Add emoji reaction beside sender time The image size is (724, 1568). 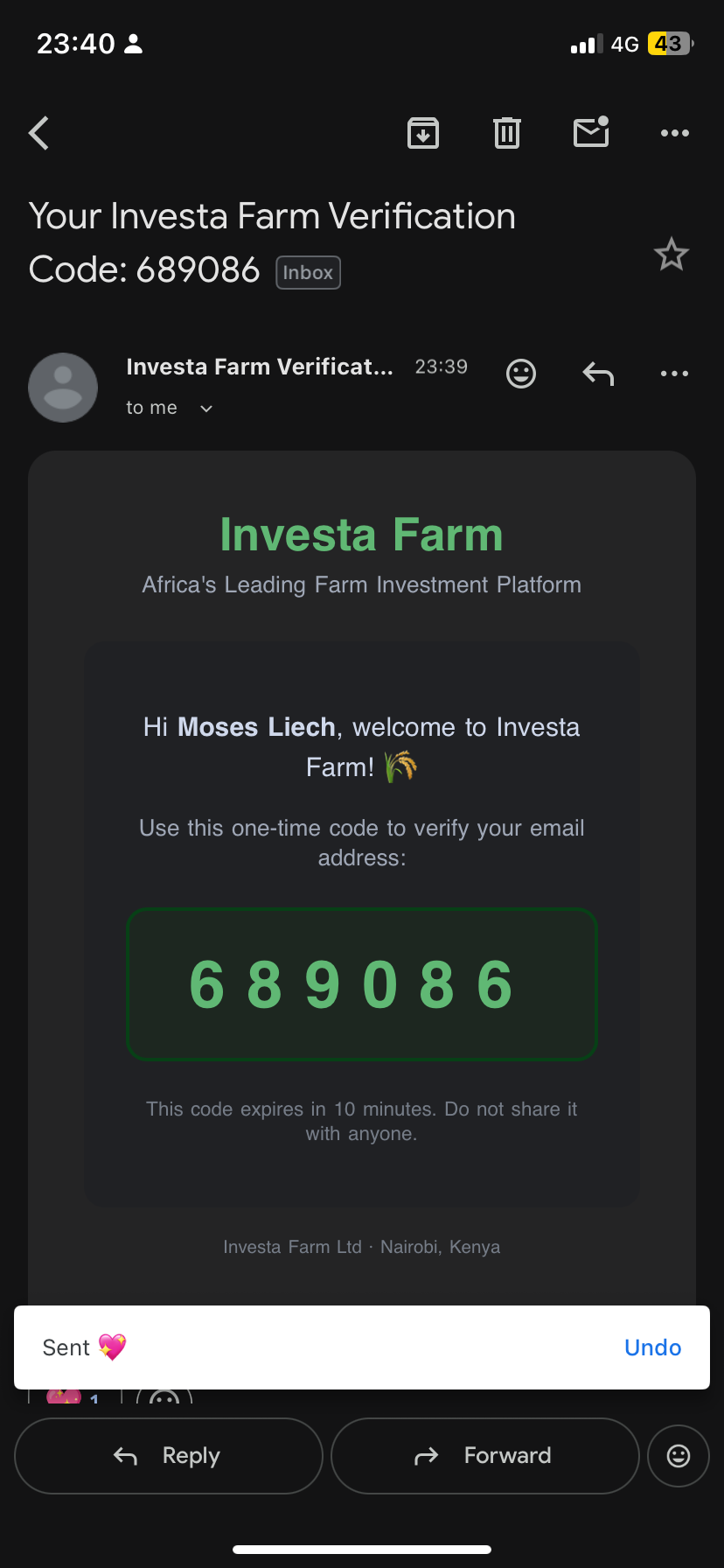[x=521, y=374]
